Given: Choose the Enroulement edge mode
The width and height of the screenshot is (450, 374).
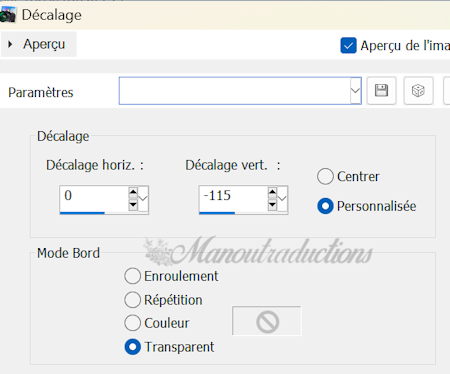Looking at the screenshot, I should pyautogui.click(x=132, y=276).
